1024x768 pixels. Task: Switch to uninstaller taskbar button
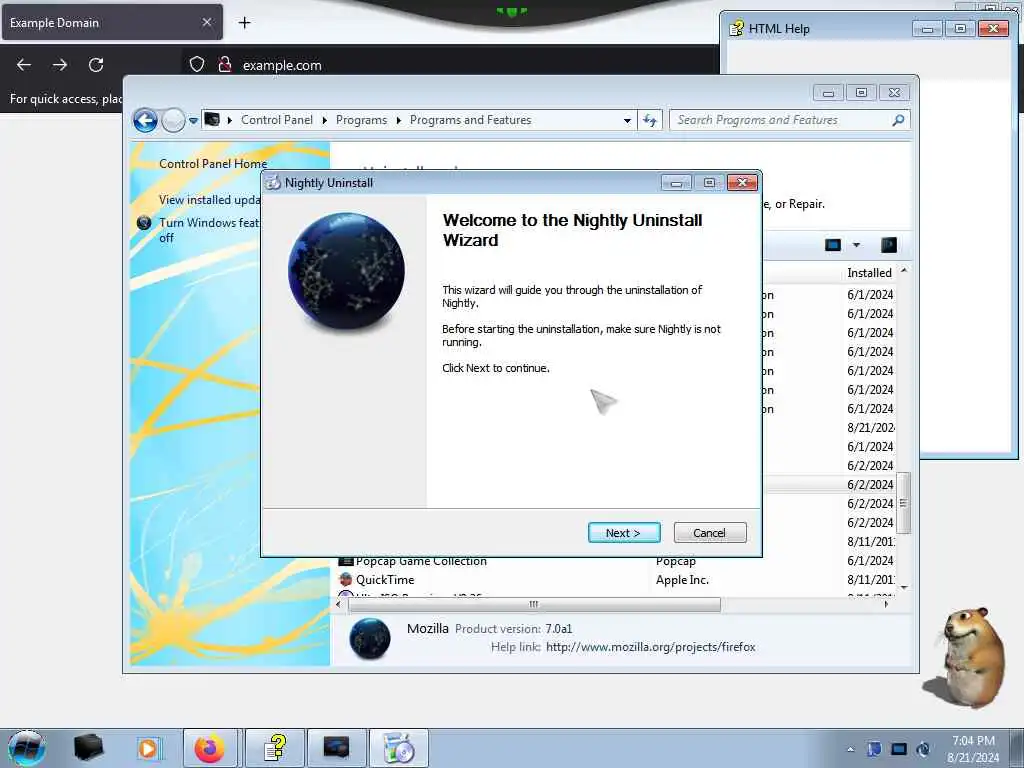[x=399, y=748]
